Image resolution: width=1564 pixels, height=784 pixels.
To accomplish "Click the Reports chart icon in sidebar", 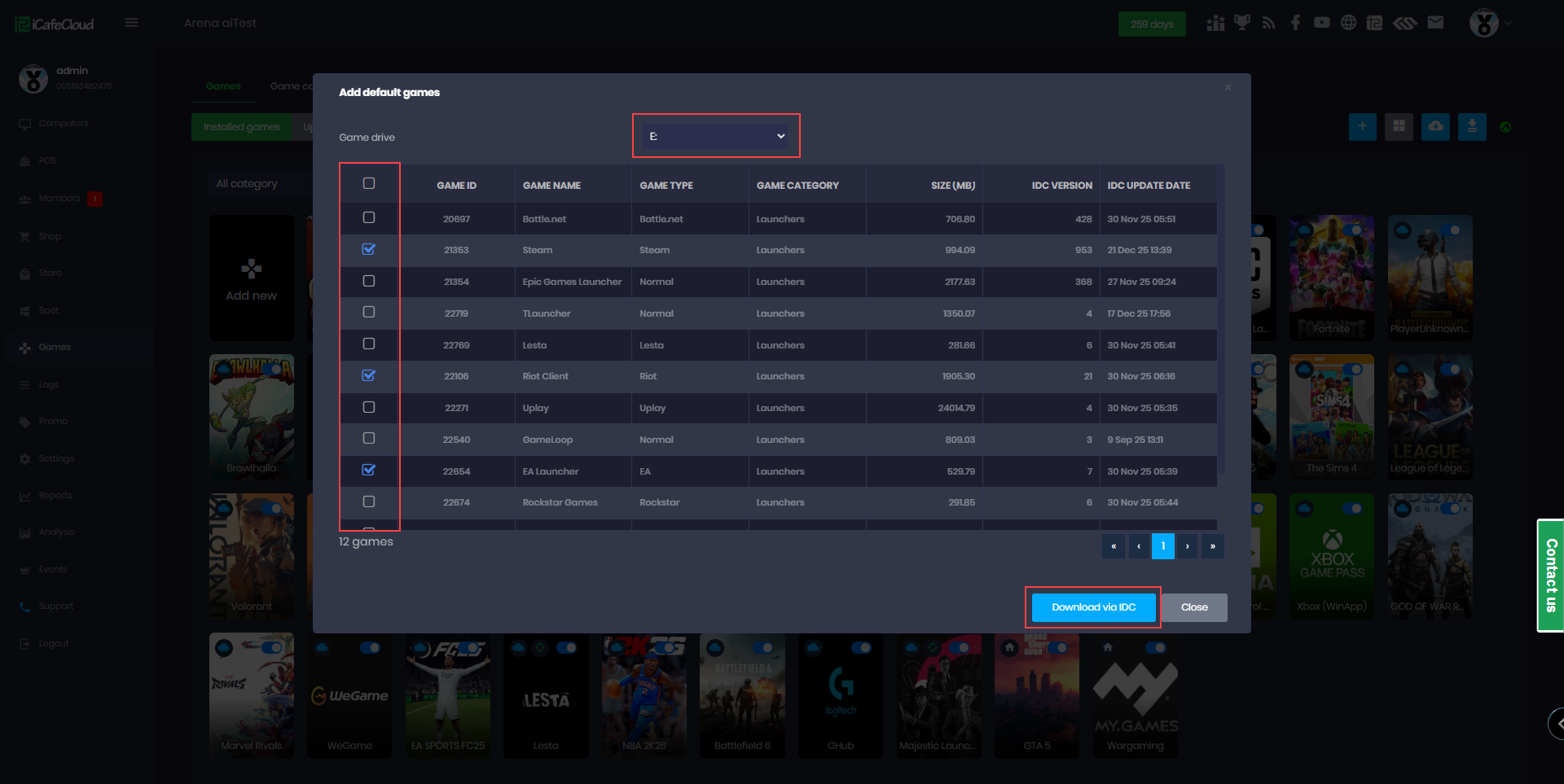I will 24,496.
